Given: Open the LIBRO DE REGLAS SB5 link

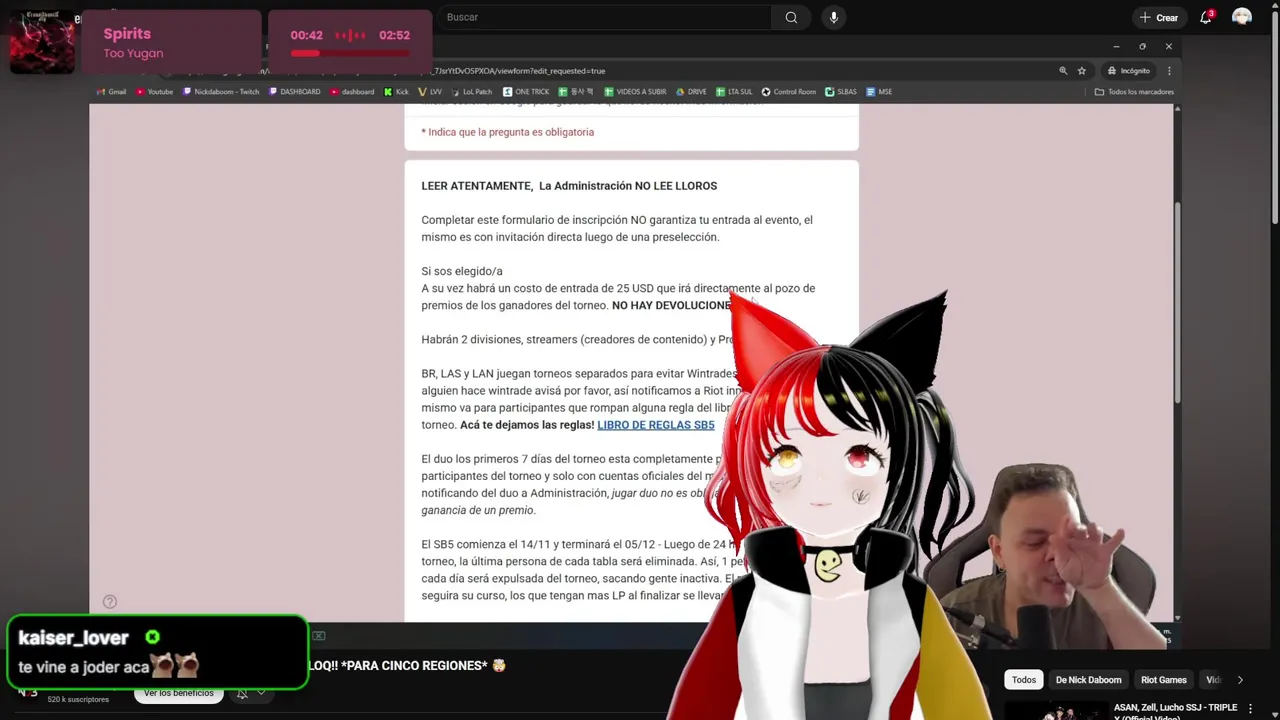Looking at the screenshot, I should pos(656,425).
